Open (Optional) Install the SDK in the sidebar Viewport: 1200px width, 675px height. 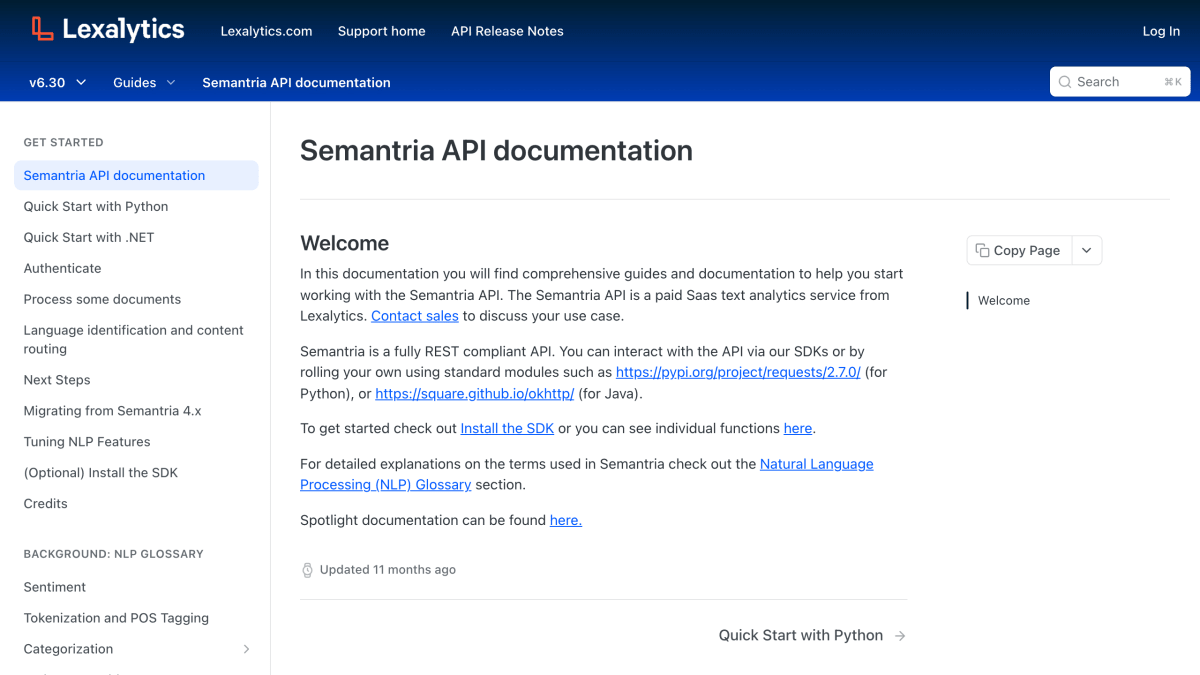coord(100,473)
